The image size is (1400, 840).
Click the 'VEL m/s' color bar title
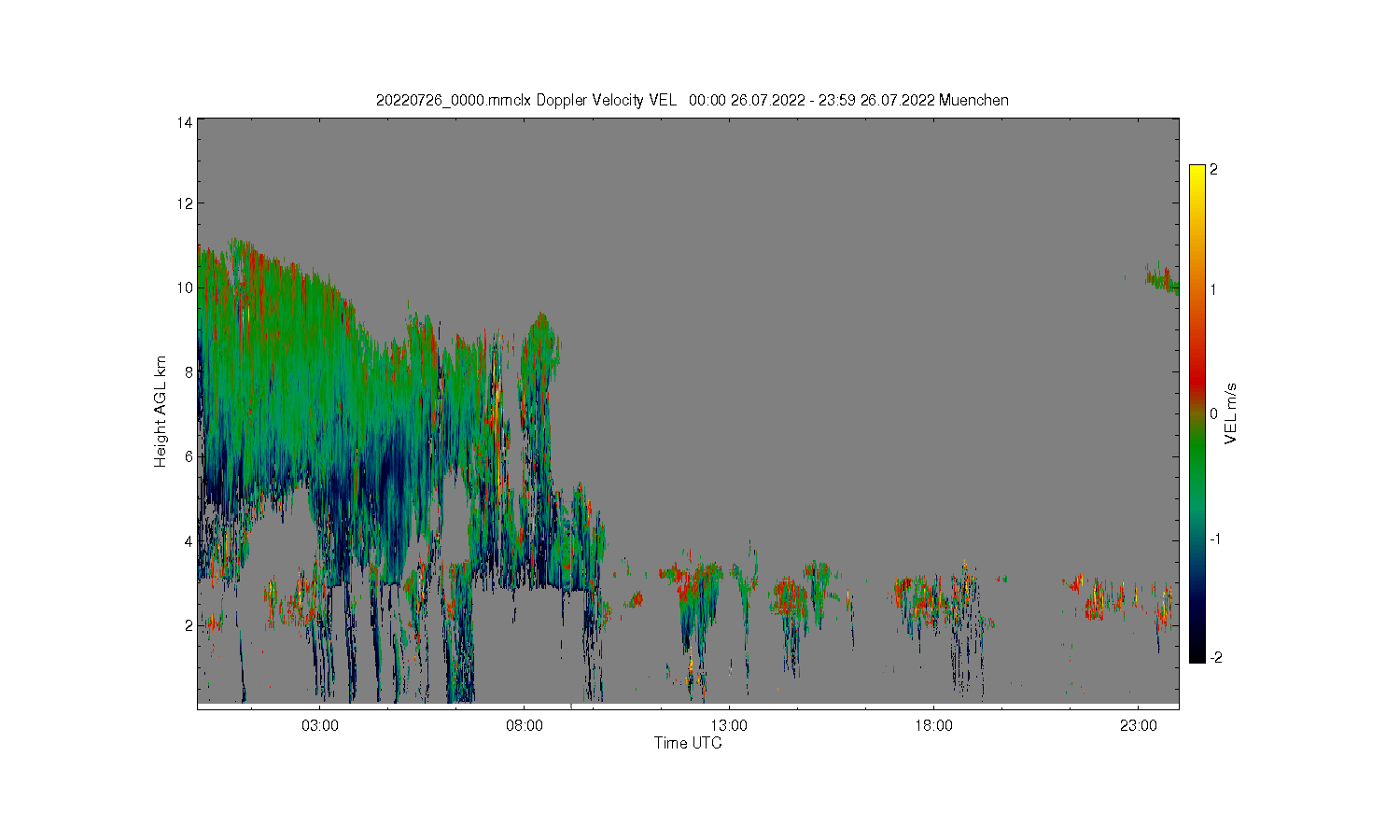point(1230,413)
